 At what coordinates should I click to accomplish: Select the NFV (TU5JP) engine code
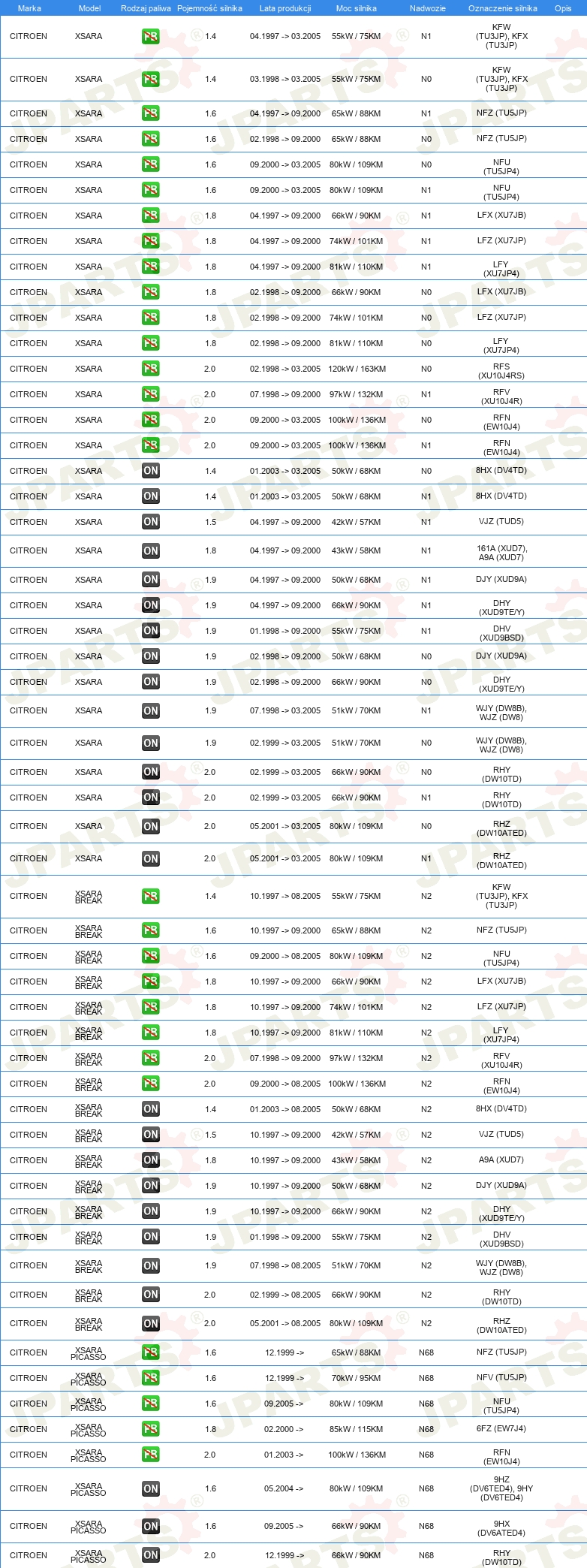501,1377
